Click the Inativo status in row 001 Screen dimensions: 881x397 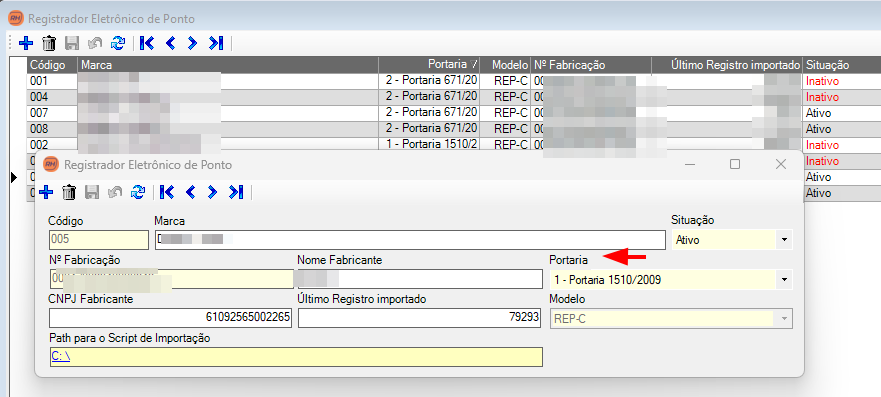pyautogui.click(x=822, y=81)
